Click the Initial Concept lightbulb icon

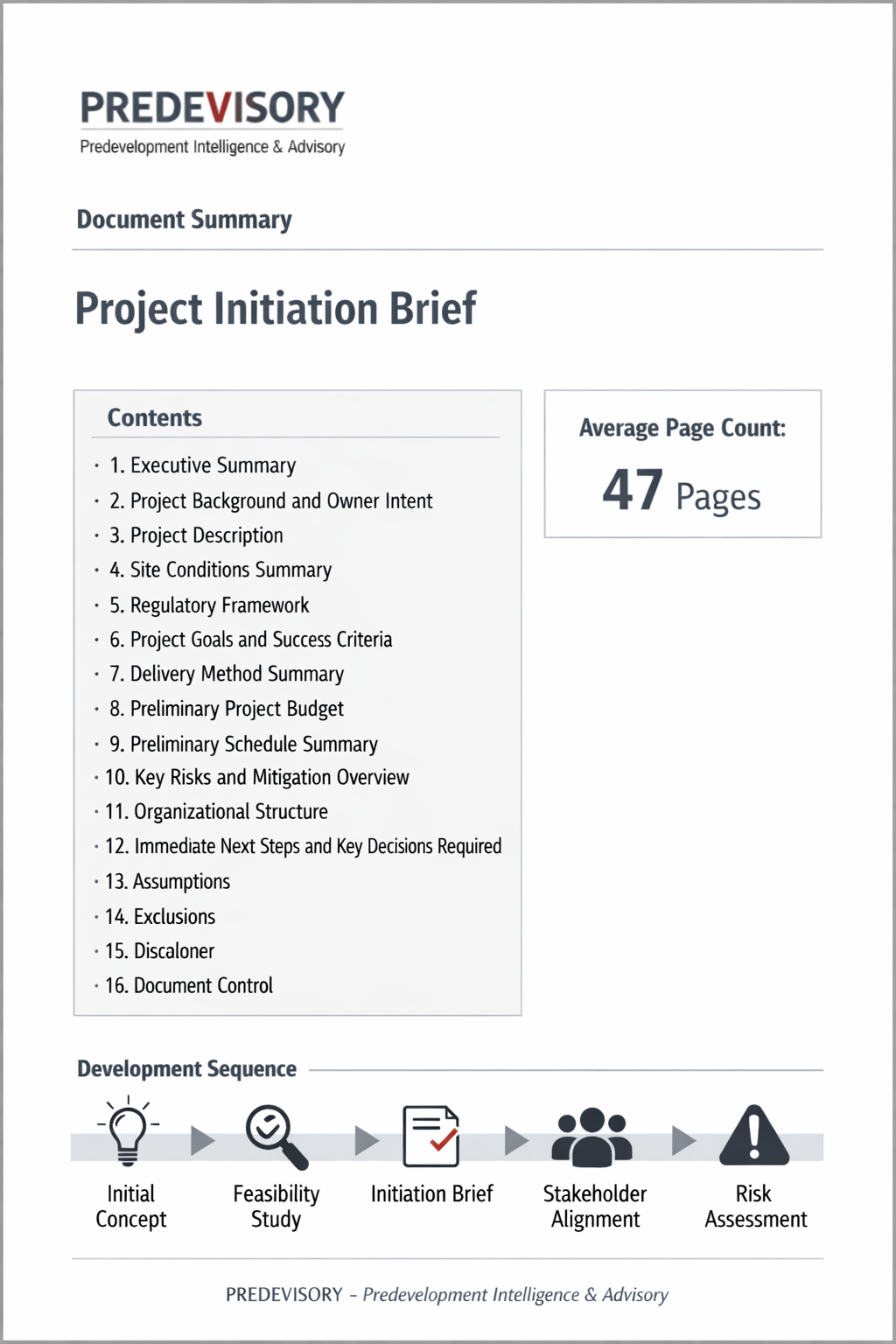point(129,1130)
